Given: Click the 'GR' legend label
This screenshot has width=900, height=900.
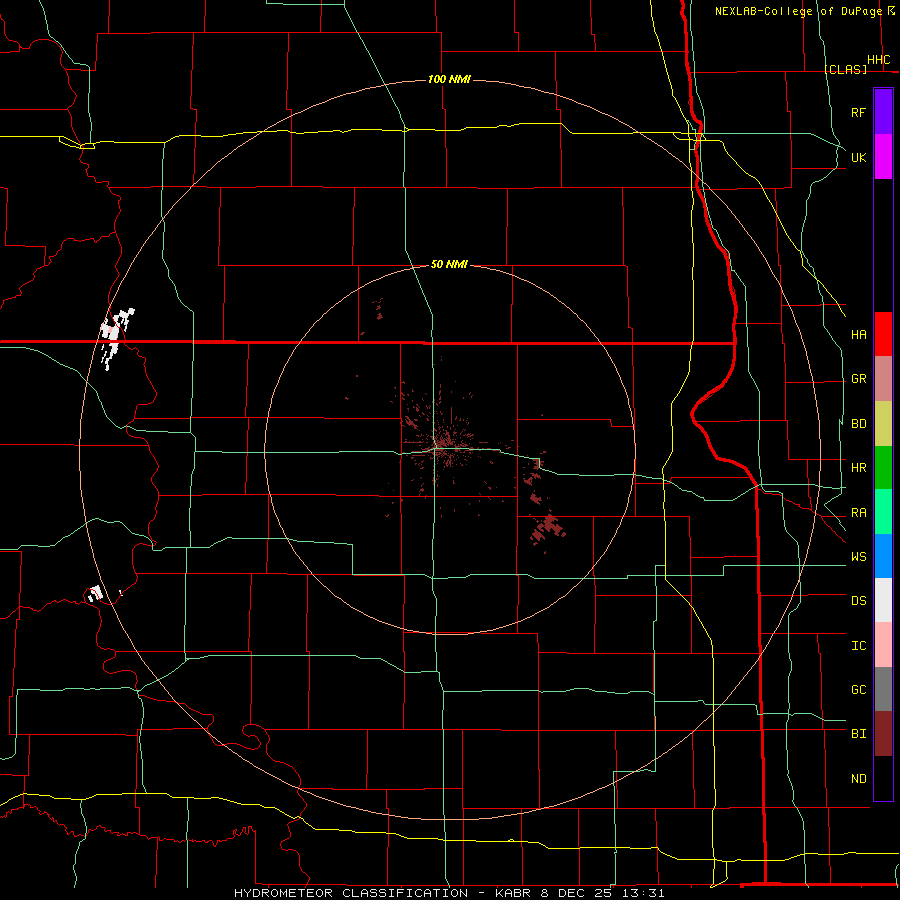Looking at the screenshot, I should [858, 379].
